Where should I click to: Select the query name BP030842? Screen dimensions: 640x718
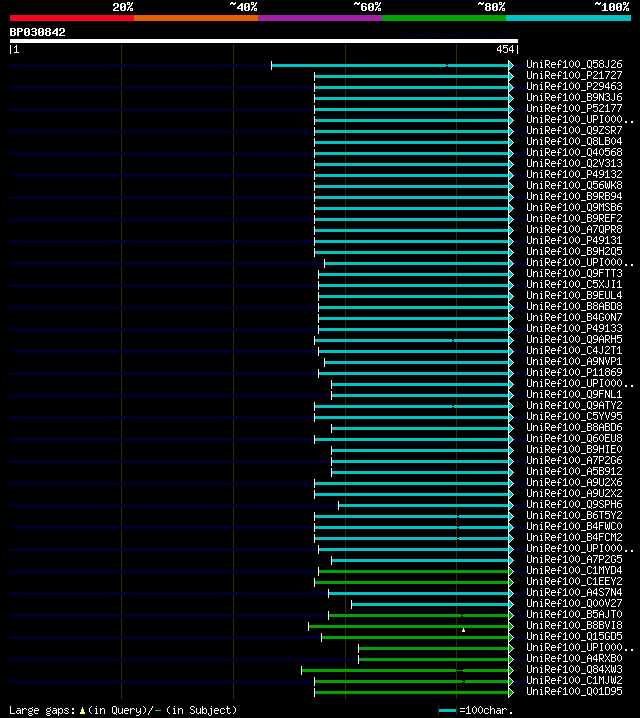pyautogui.click(x=38, y=32)
